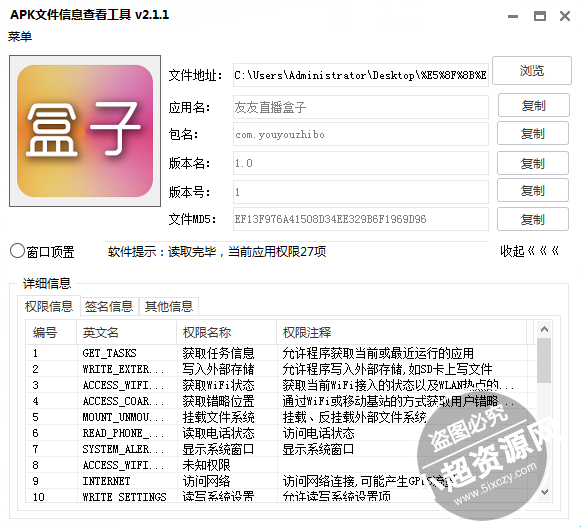Switch to the 权限信息 tab

pos(49,306)
